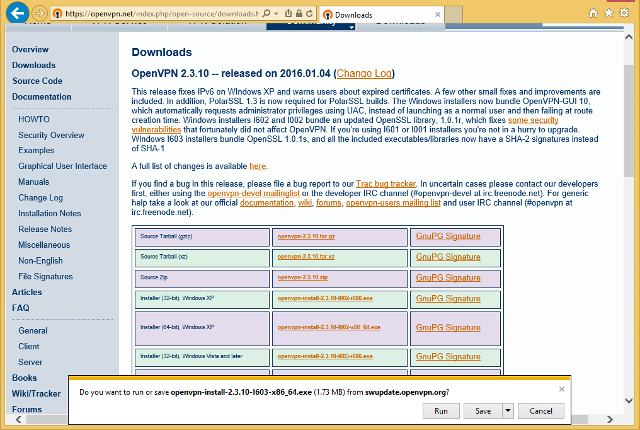This screenshot has height=430, width=640.
Task: Click the OpenVPN site icon in address bar
Action: [x=58, y=14]
